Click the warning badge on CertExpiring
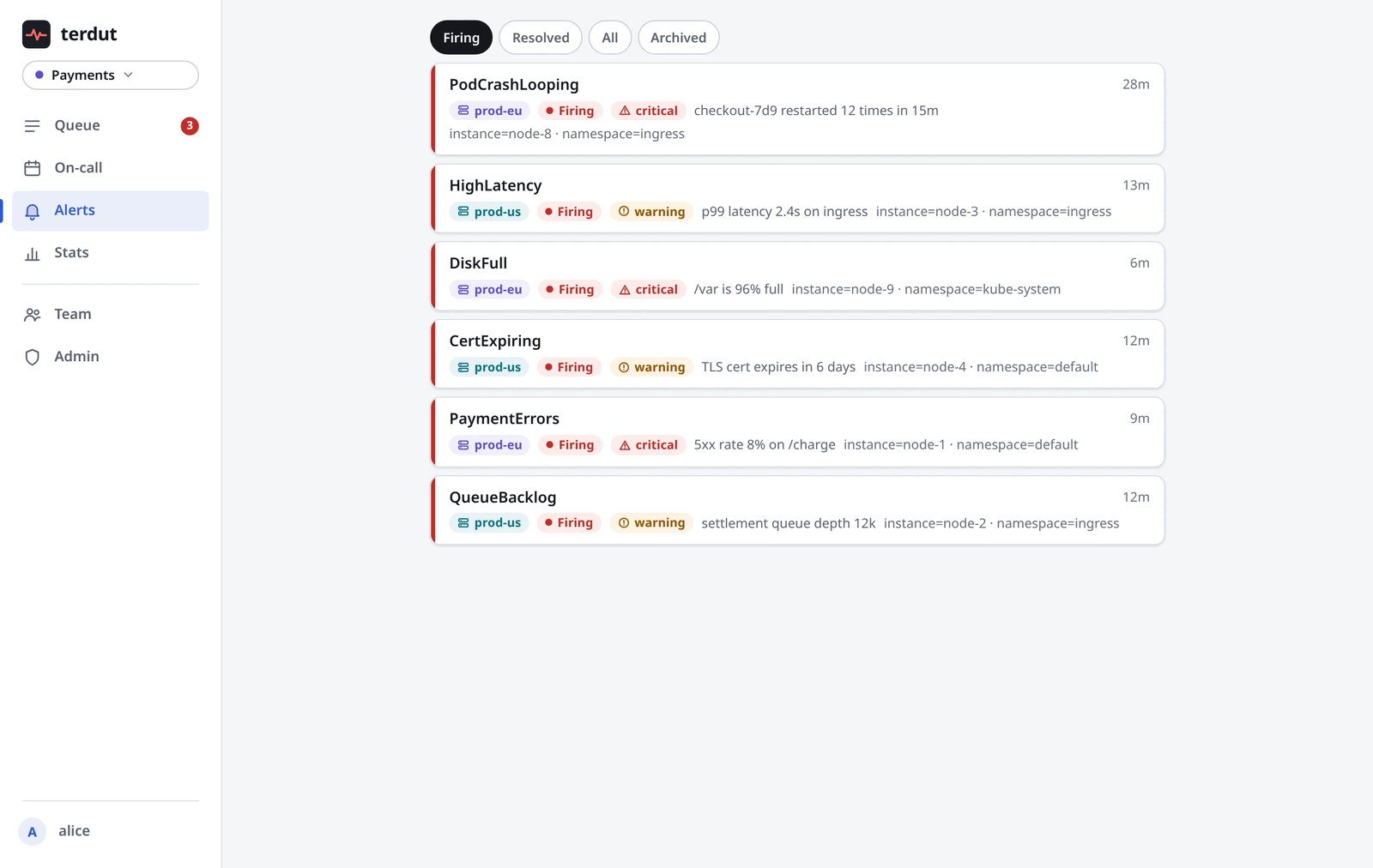 click(651, 367)
